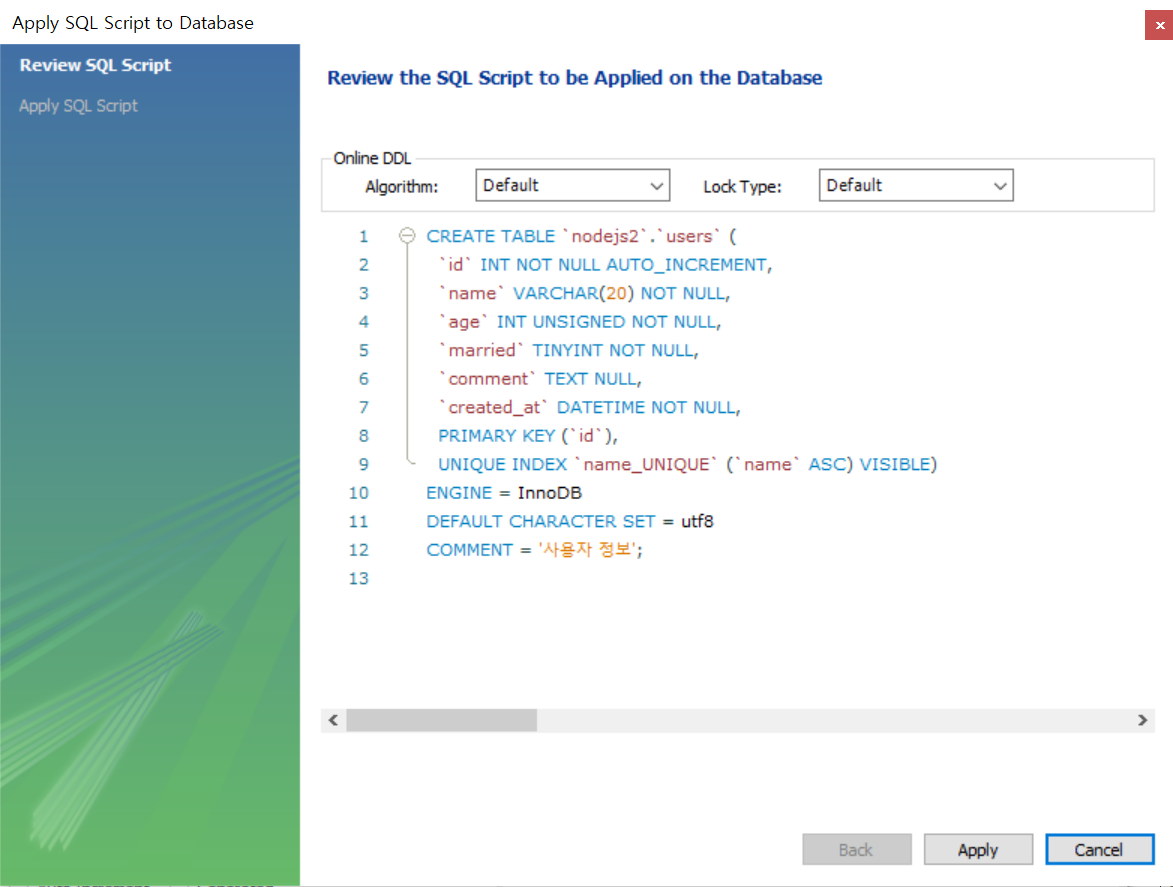Click the horizontal scrollbar left arrow
Image resolution: width=1173 pixels, height=887 pixels.
coord(334,720)
